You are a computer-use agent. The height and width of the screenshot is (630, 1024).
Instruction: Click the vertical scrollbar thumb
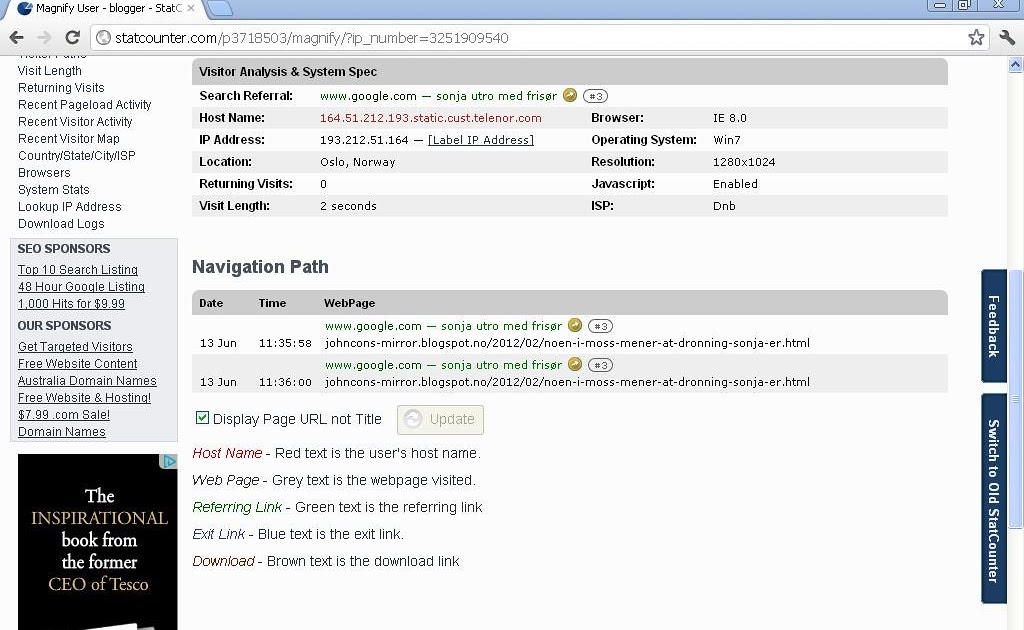point(1015,398)
